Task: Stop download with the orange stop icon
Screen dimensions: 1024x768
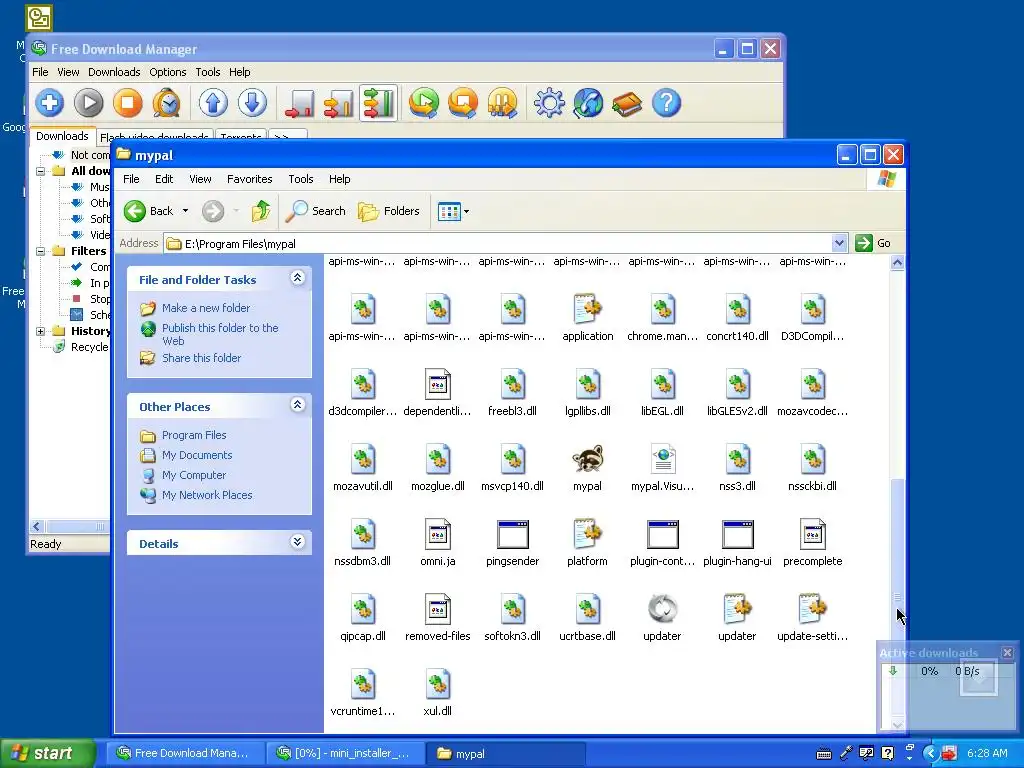Action: pos(128,103)
